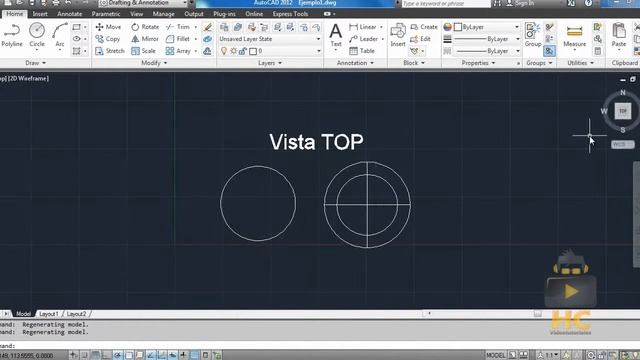This screenshot has height=360, width=640.
Task: Switch to the Insert ribbon tab
Action: [40, 14]
